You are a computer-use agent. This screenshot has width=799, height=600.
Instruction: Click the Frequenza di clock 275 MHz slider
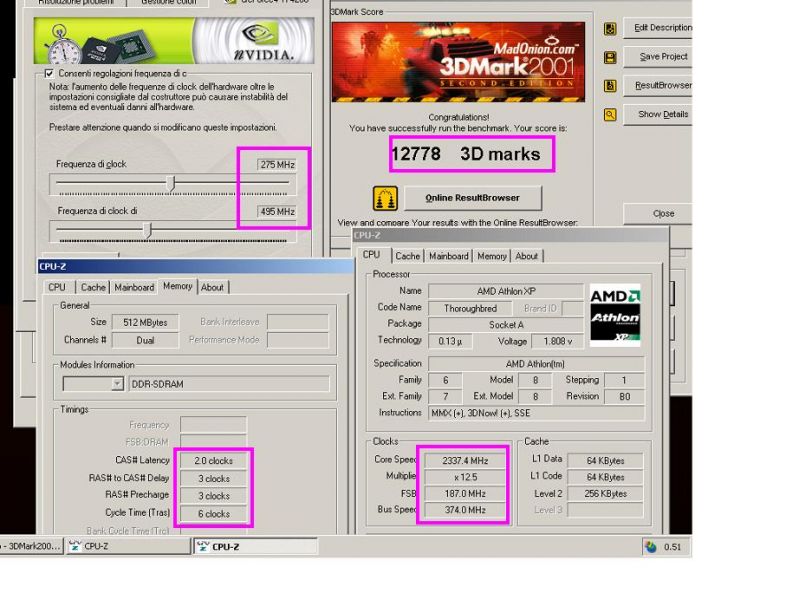(172, 183)
